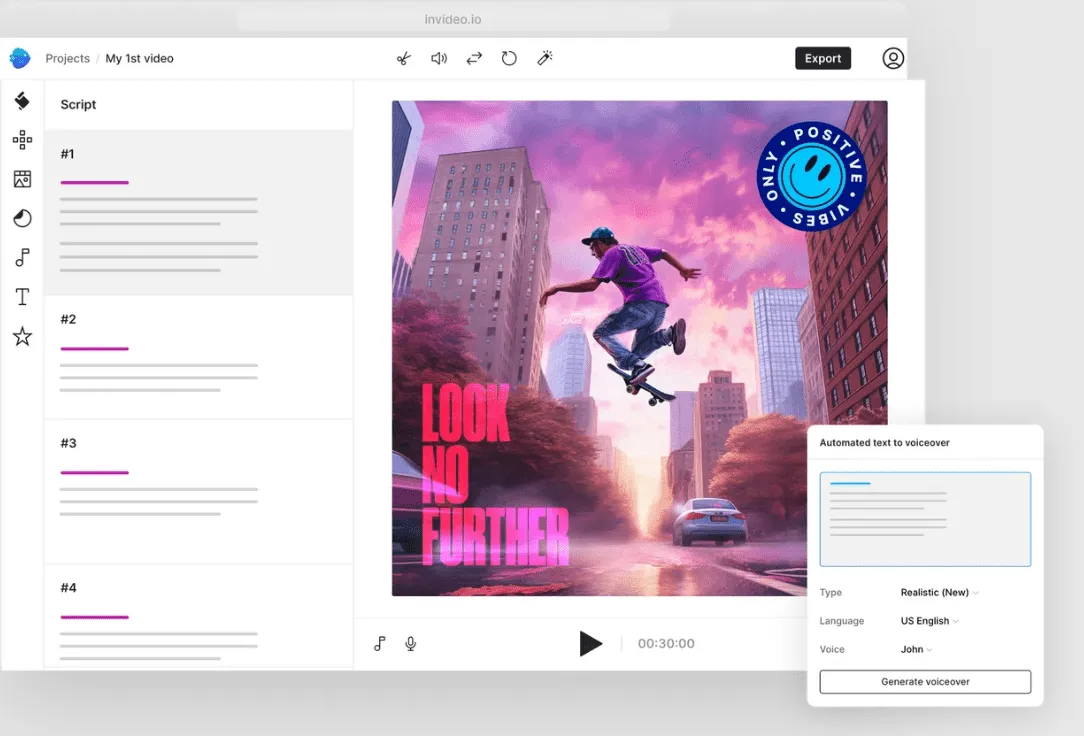Go to Projects breadcrumb
The image size is (1084, 736).
coord(68,59)
